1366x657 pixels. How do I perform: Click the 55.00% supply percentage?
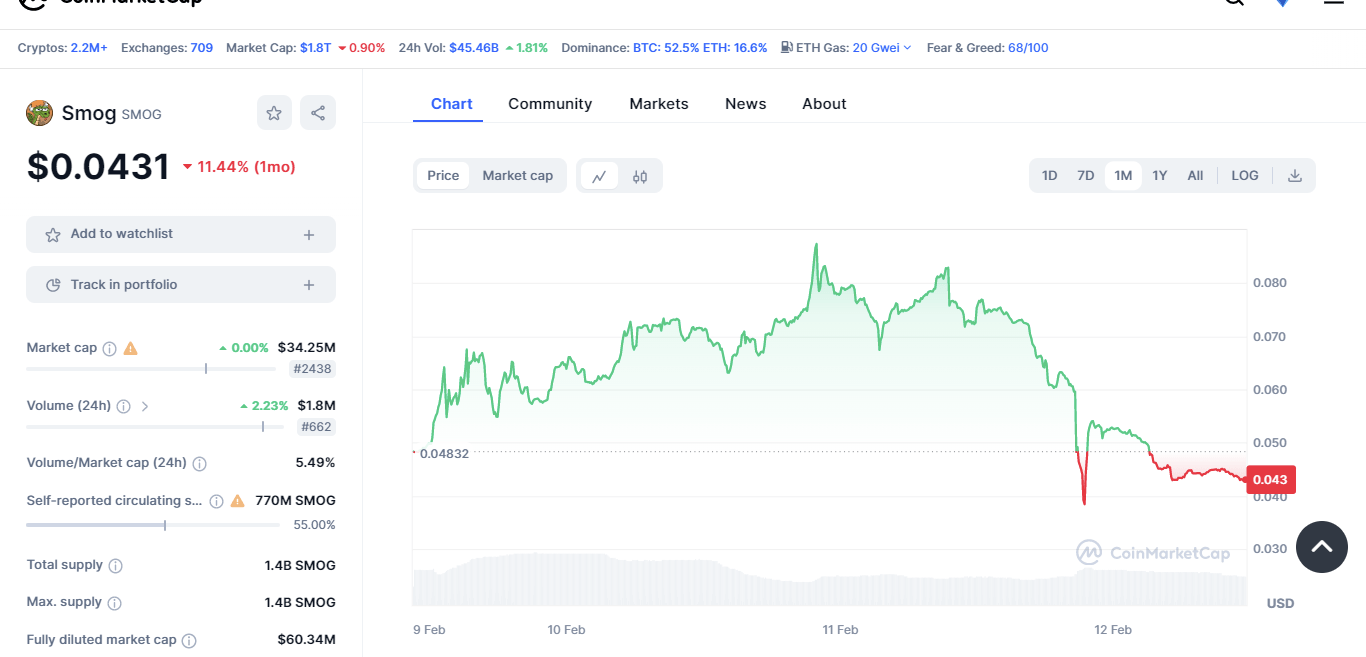pyautogui.click(x=315, y=525)
